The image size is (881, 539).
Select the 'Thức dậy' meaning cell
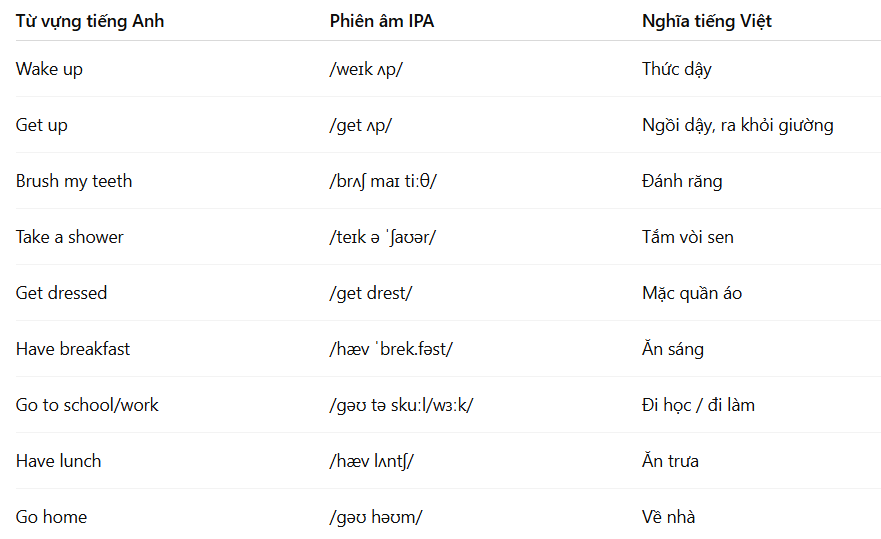(677, 69)
